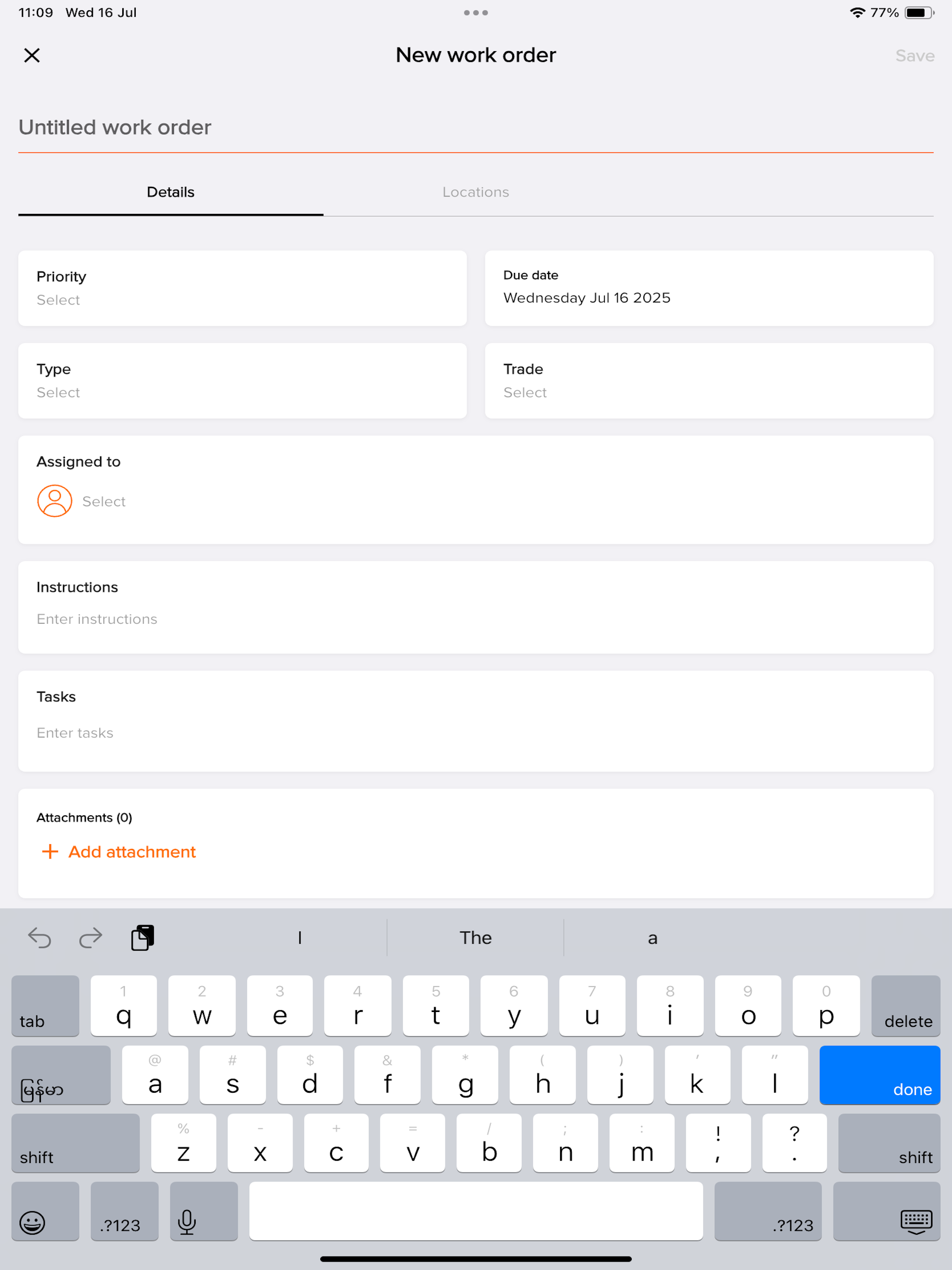The image size is (952, 1270).
Task: Tap the Burmese language switch key
Action: pos(61,1075)
